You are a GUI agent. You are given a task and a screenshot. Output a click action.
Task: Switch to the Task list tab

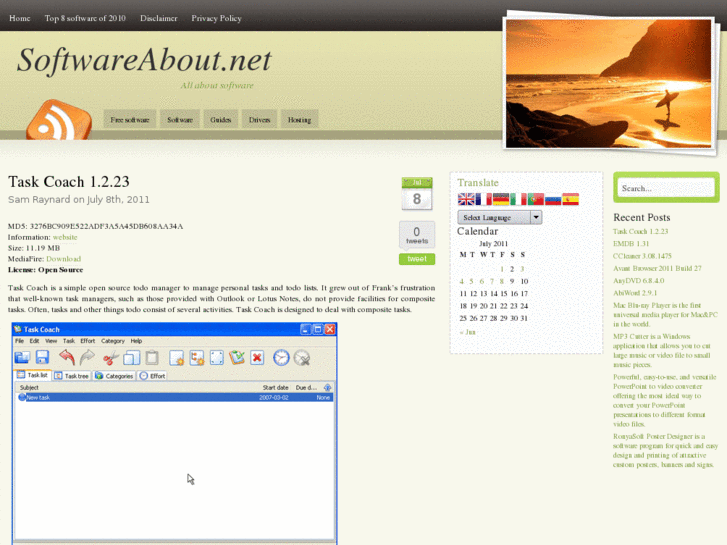[32, 375]
